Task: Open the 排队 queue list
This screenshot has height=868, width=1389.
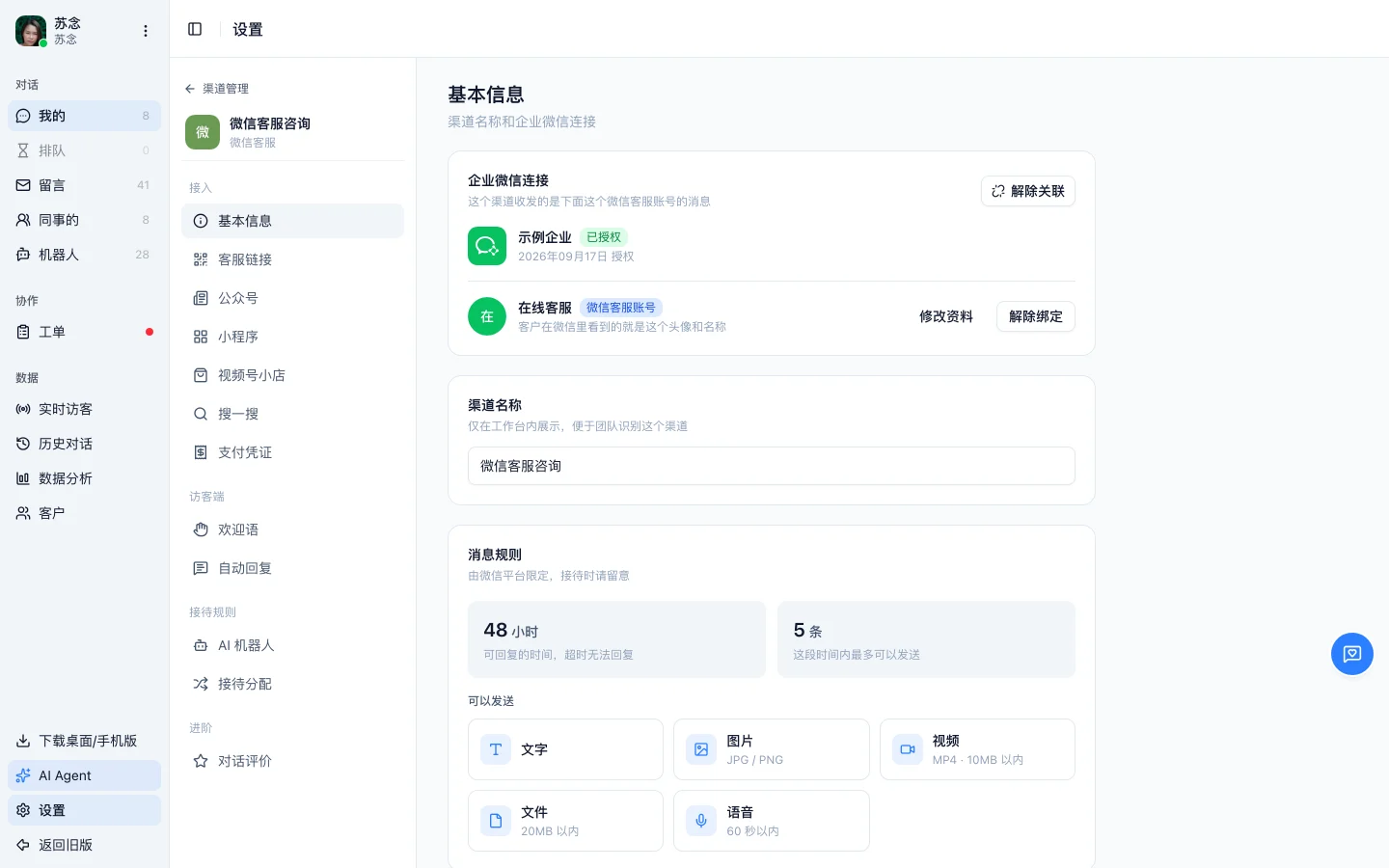Action: (x=84, y=150)
